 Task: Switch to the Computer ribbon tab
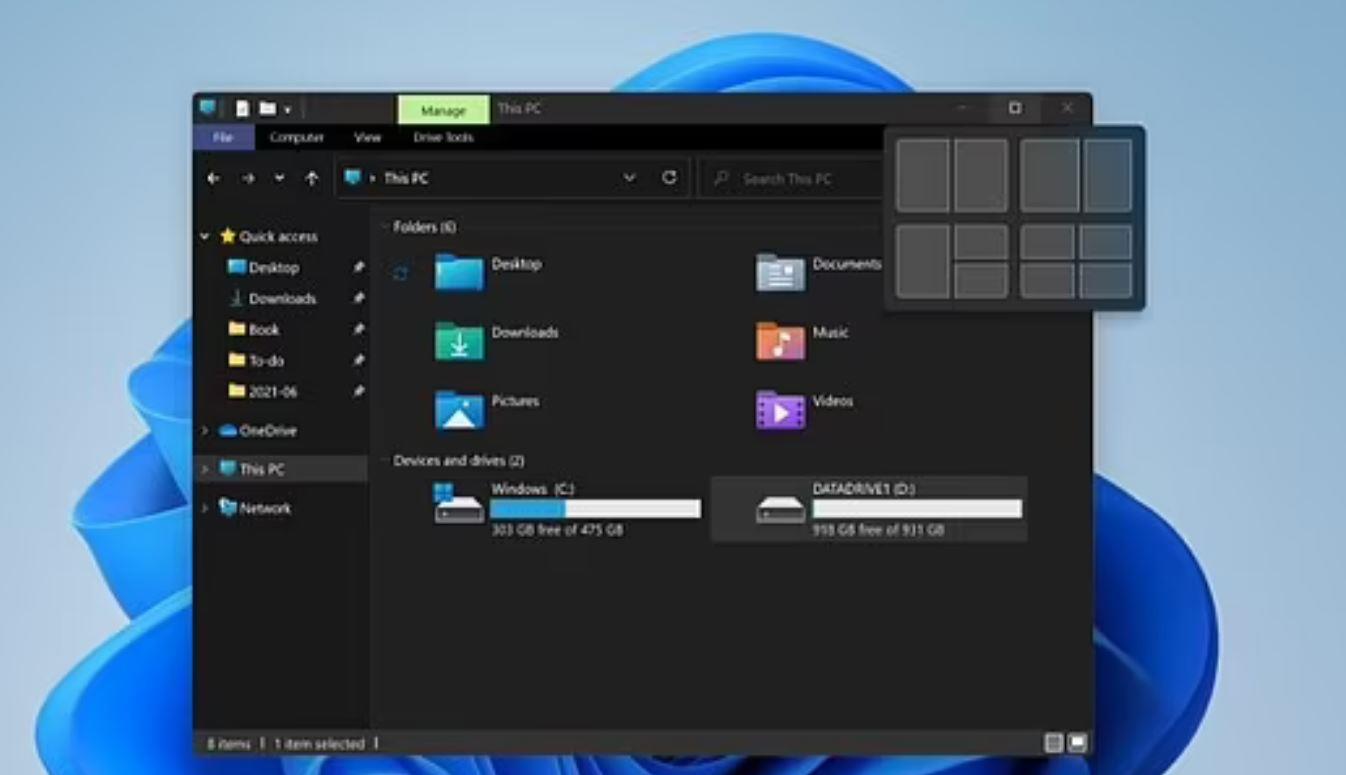297,137
